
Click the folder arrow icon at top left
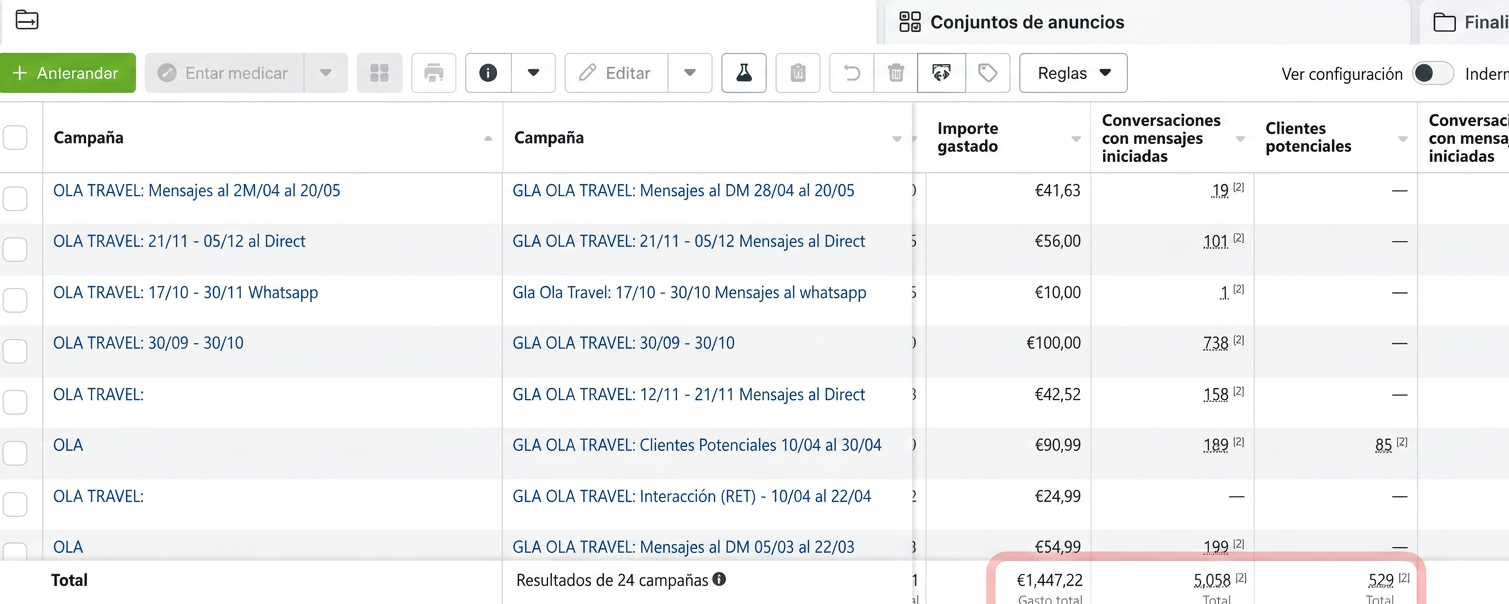pos(27,20)
